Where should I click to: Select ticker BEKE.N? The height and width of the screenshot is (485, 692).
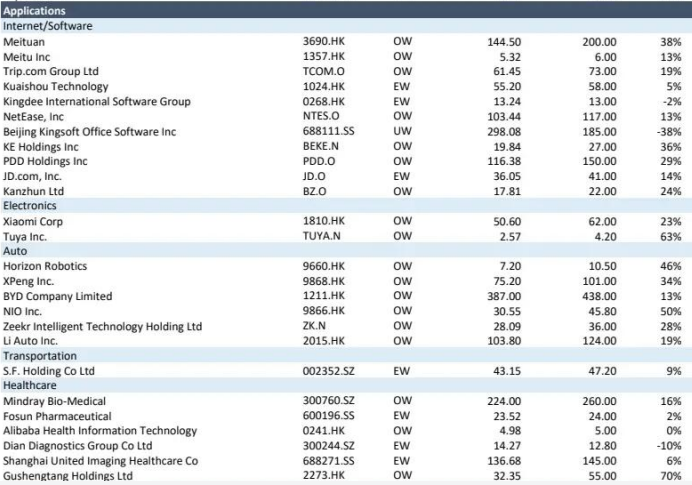[x=320, y=146]
